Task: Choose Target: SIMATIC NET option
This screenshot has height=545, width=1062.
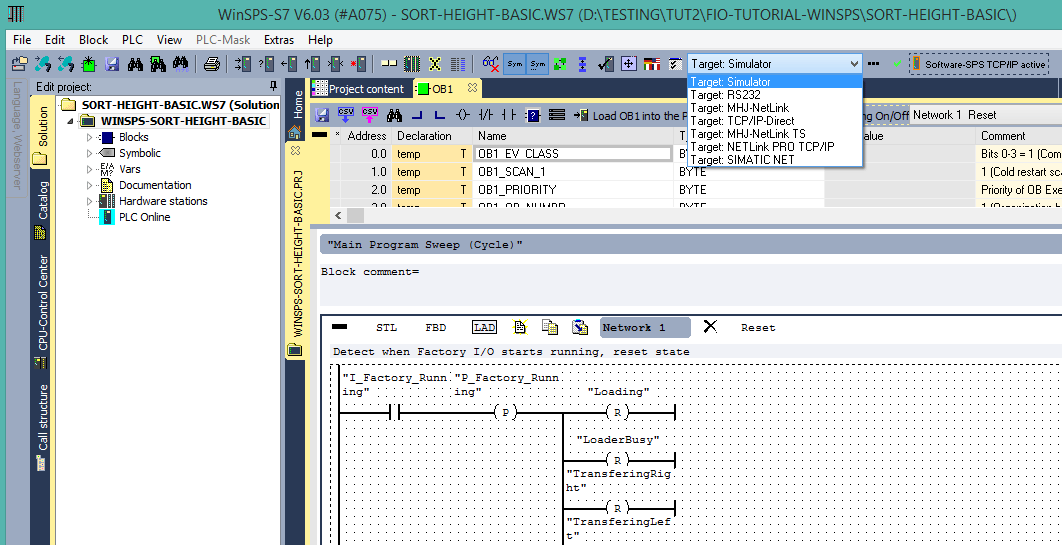Action: 775,160
